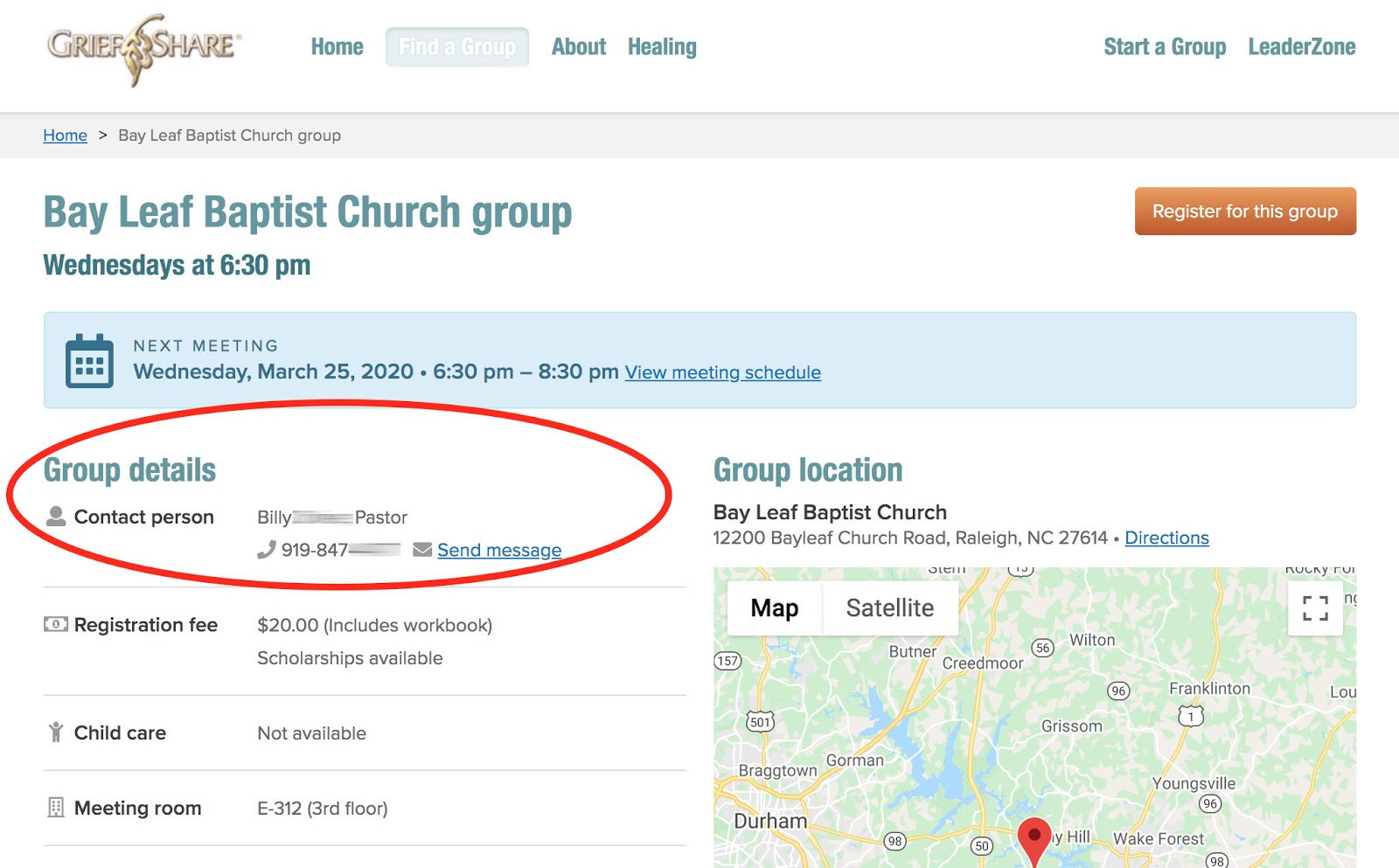Screen dimensions: 1399x868
Task: Open View meeting schedule link
Action: click(723, 372)
